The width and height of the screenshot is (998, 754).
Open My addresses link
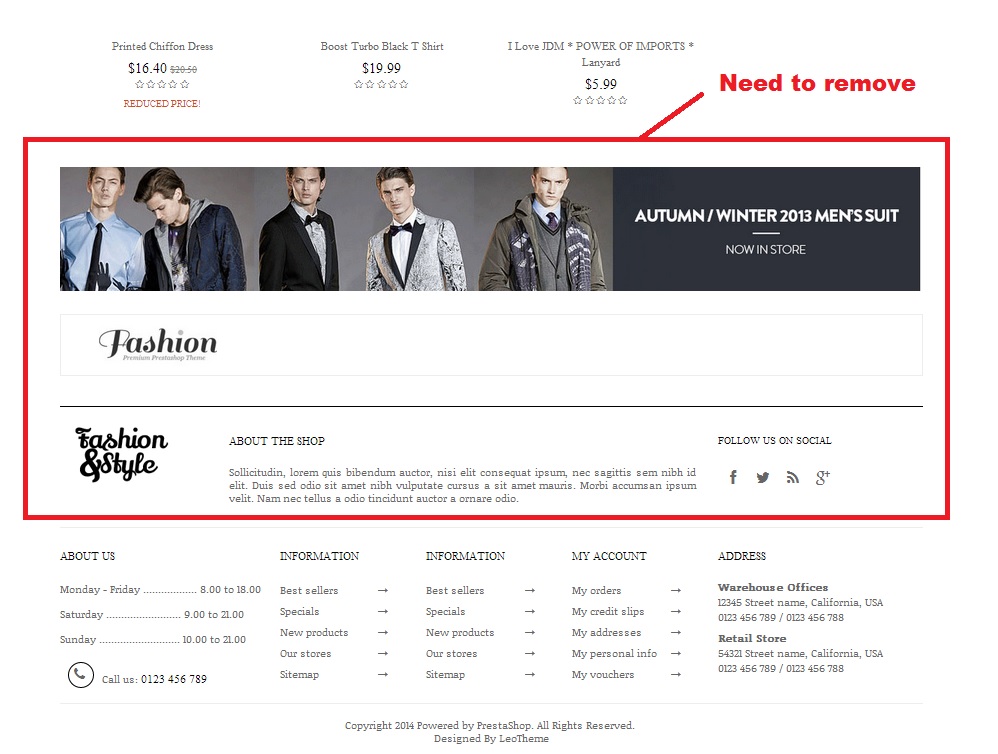(x=607, y=632)
